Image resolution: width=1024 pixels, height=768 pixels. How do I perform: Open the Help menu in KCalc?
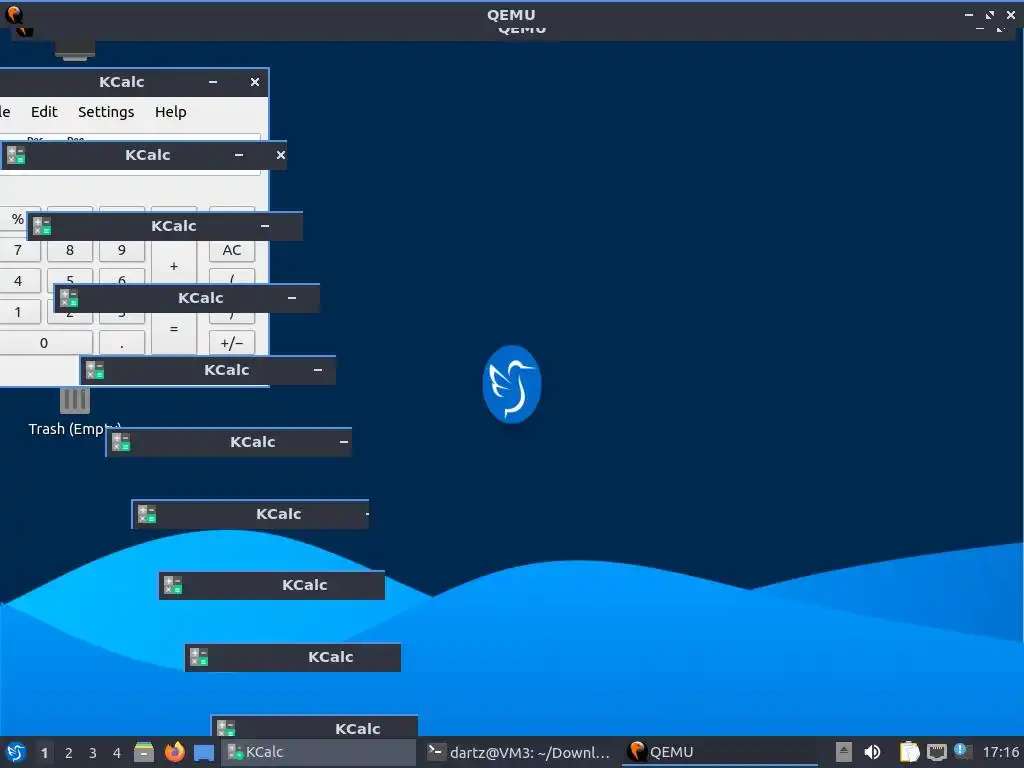(170, 112)
